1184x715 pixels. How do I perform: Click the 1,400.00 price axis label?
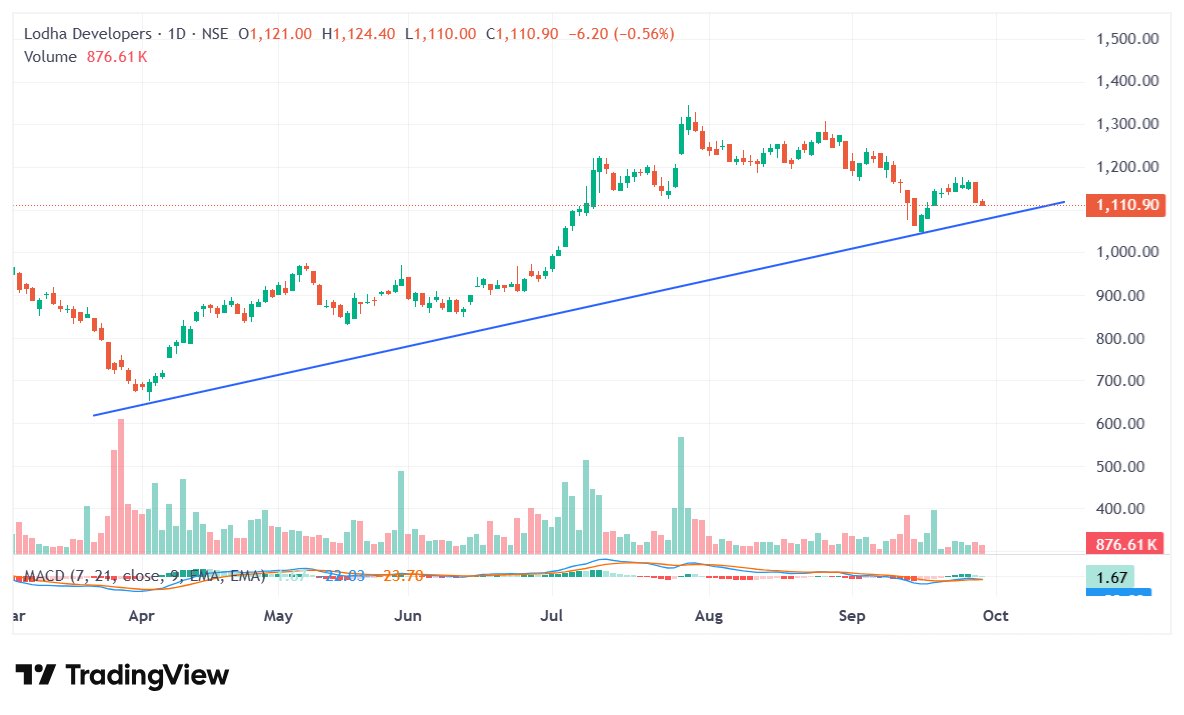[x=1127, y=81]
